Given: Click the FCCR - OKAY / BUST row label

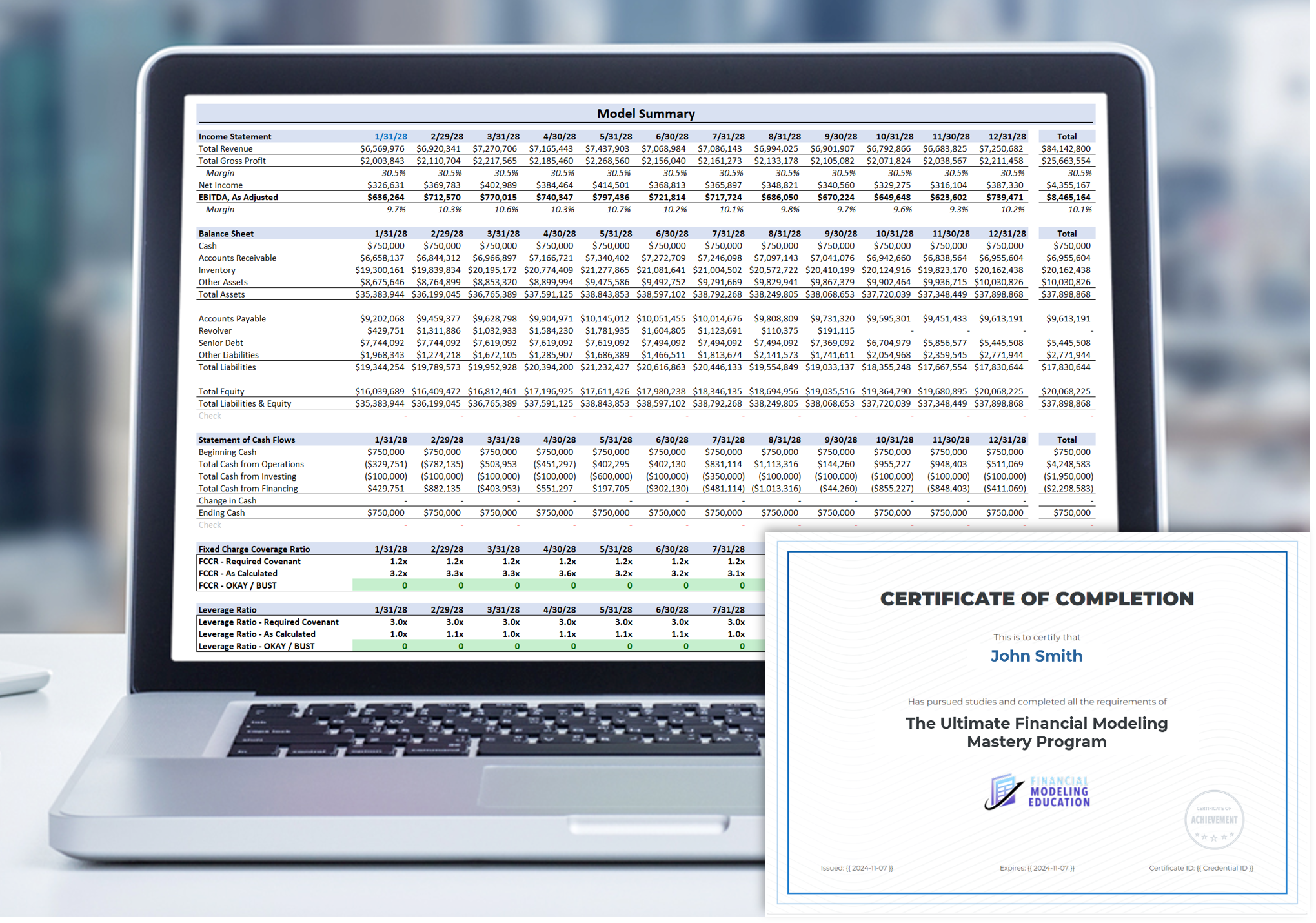Looking at the screenshot, I should tap(238, 585).
